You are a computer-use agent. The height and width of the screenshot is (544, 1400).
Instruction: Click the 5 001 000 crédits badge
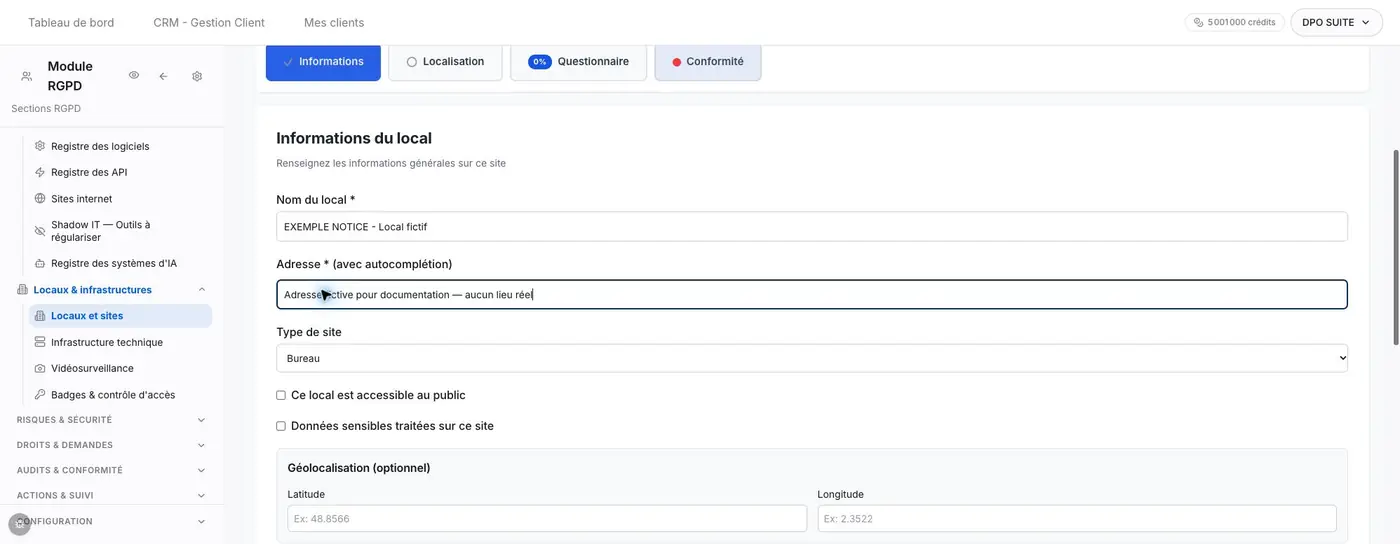click(1235, 22)
